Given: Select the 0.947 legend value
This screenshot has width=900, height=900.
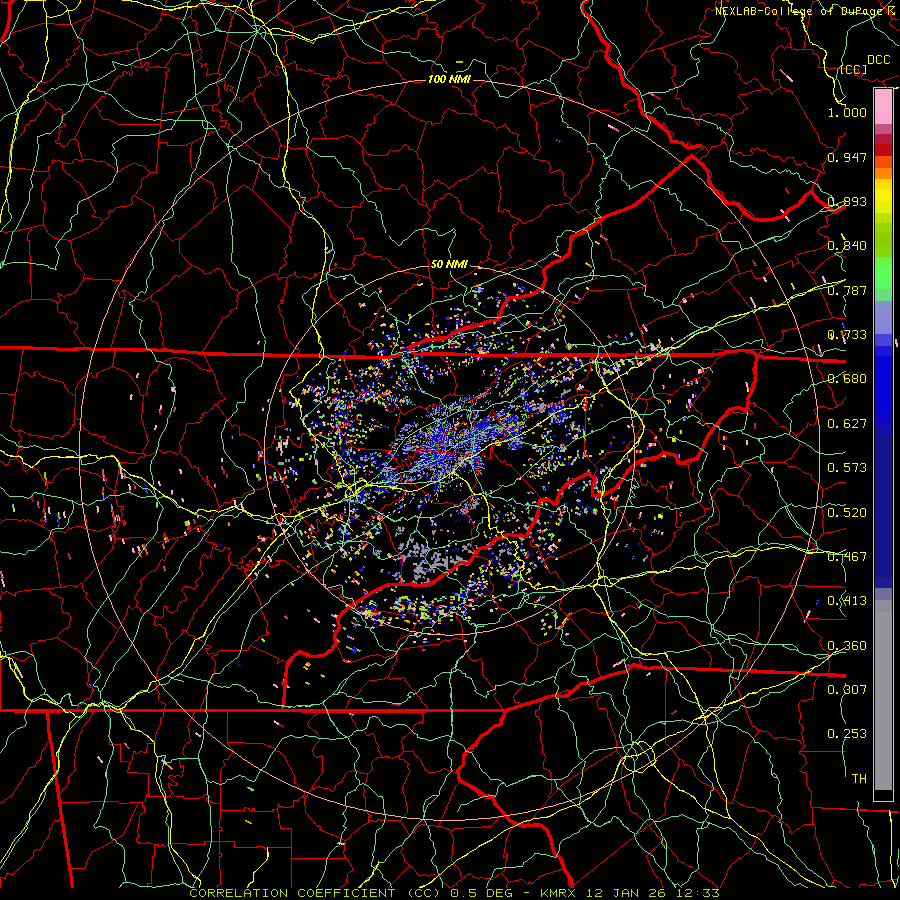Looking at the screenshot, I should [x=847, y=157].
